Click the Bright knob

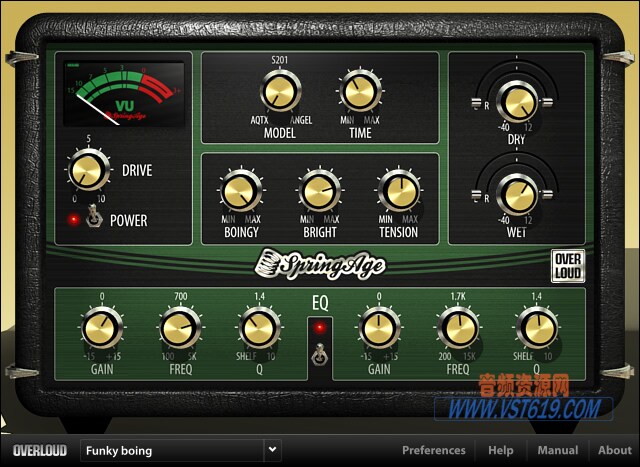coord(319,190)
